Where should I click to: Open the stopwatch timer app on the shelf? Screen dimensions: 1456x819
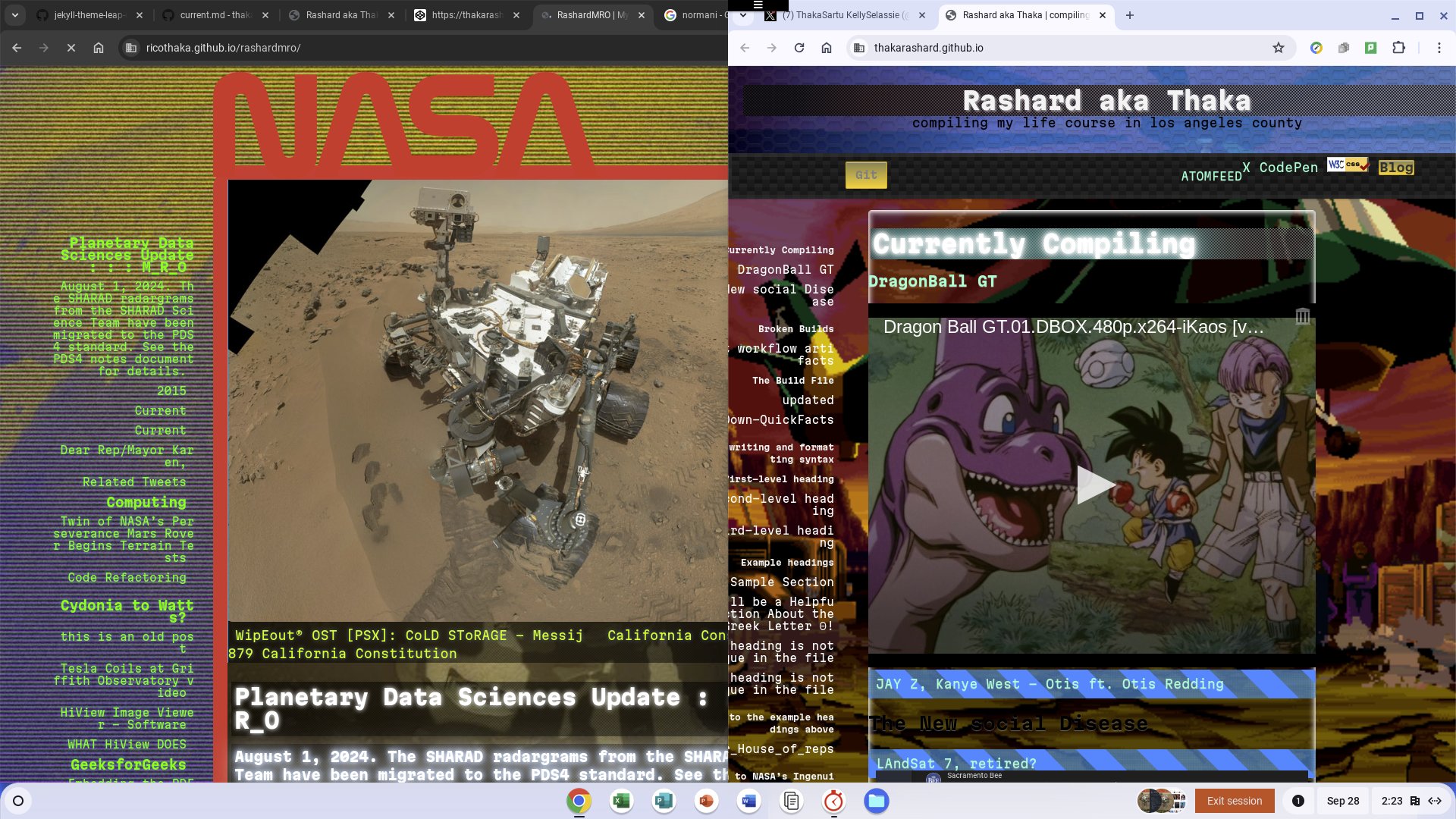pyautogui.click(x=833, y=801)
